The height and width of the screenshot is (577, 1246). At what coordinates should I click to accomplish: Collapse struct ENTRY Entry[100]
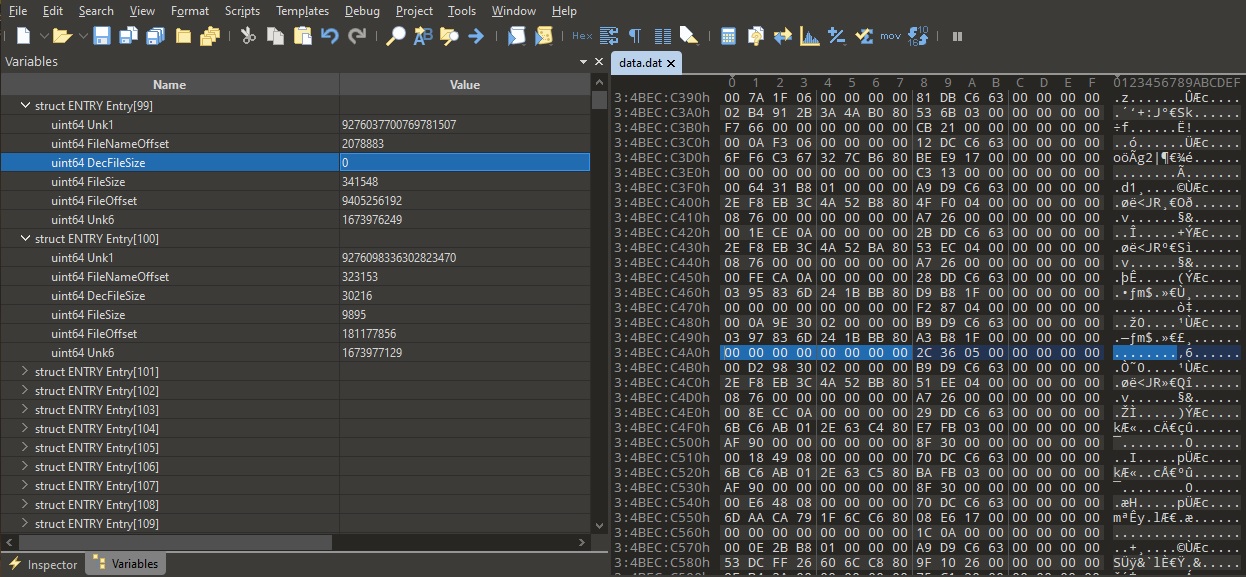tap(25, 238)
